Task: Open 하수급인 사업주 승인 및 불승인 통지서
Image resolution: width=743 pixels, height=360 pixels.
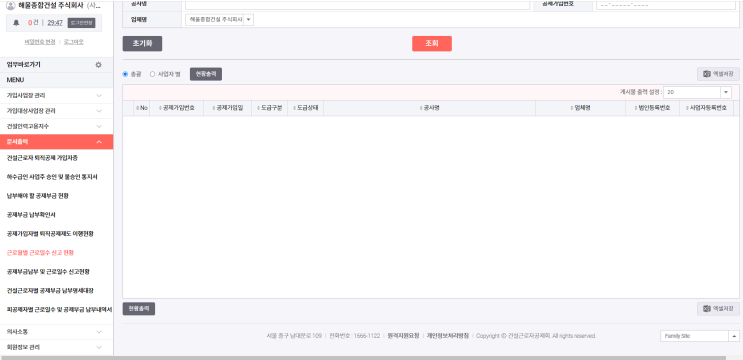Action: tap(52, 177)
